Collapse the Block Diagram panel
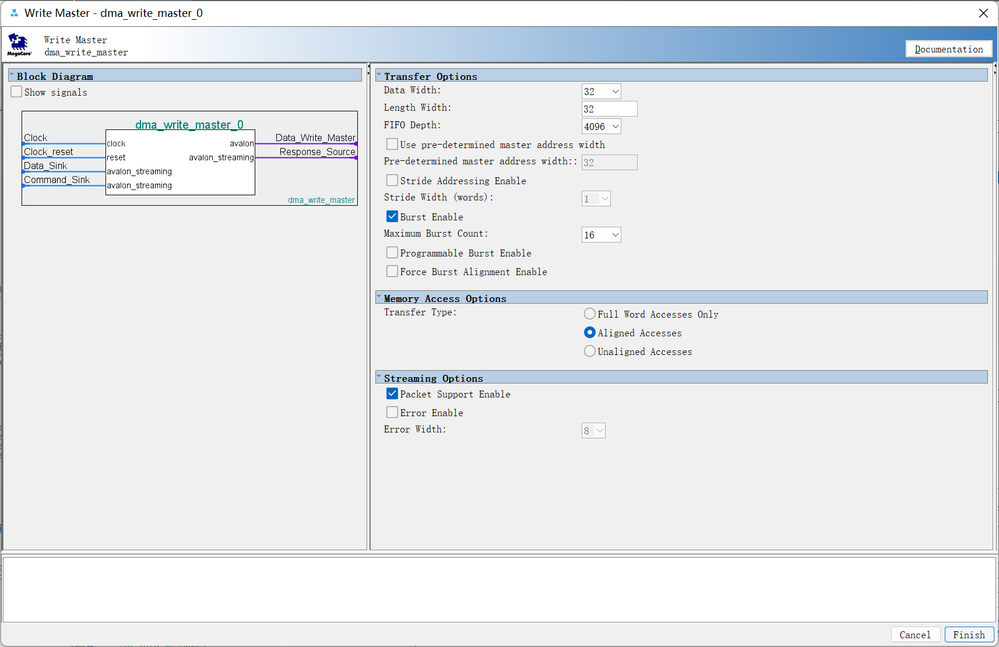The image size is (999, 647). [x=12, y=76]
